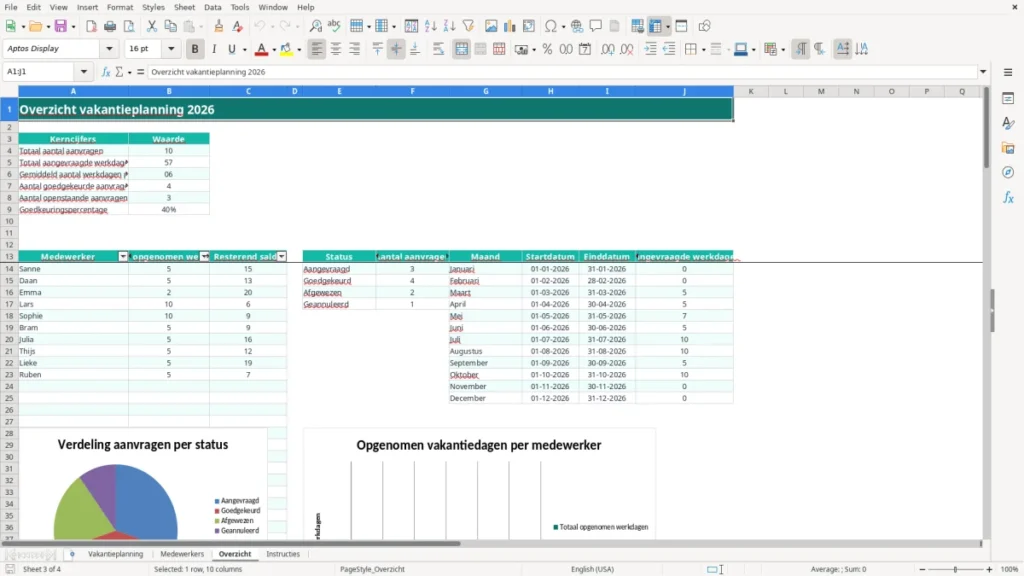Click the Insert Chart icon
Image resolution: width=1024 pixels, height=576 pixels.
click(x=510, y=26)
